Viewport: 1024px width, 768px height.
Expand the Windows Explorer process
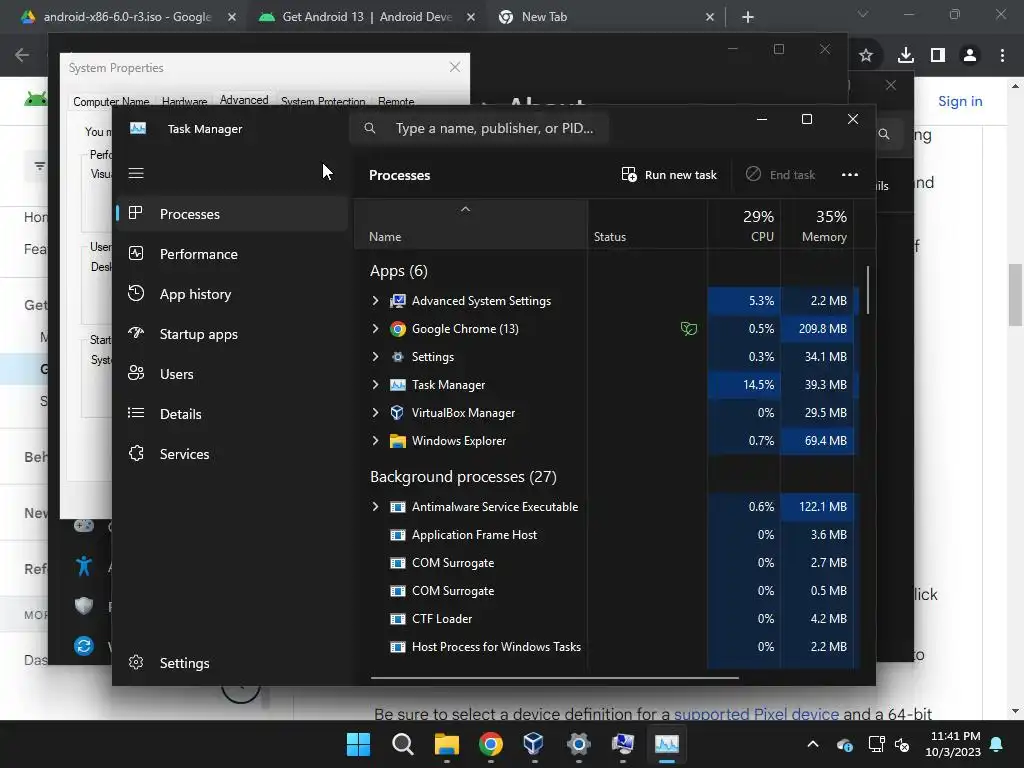(x=376, y=441)
